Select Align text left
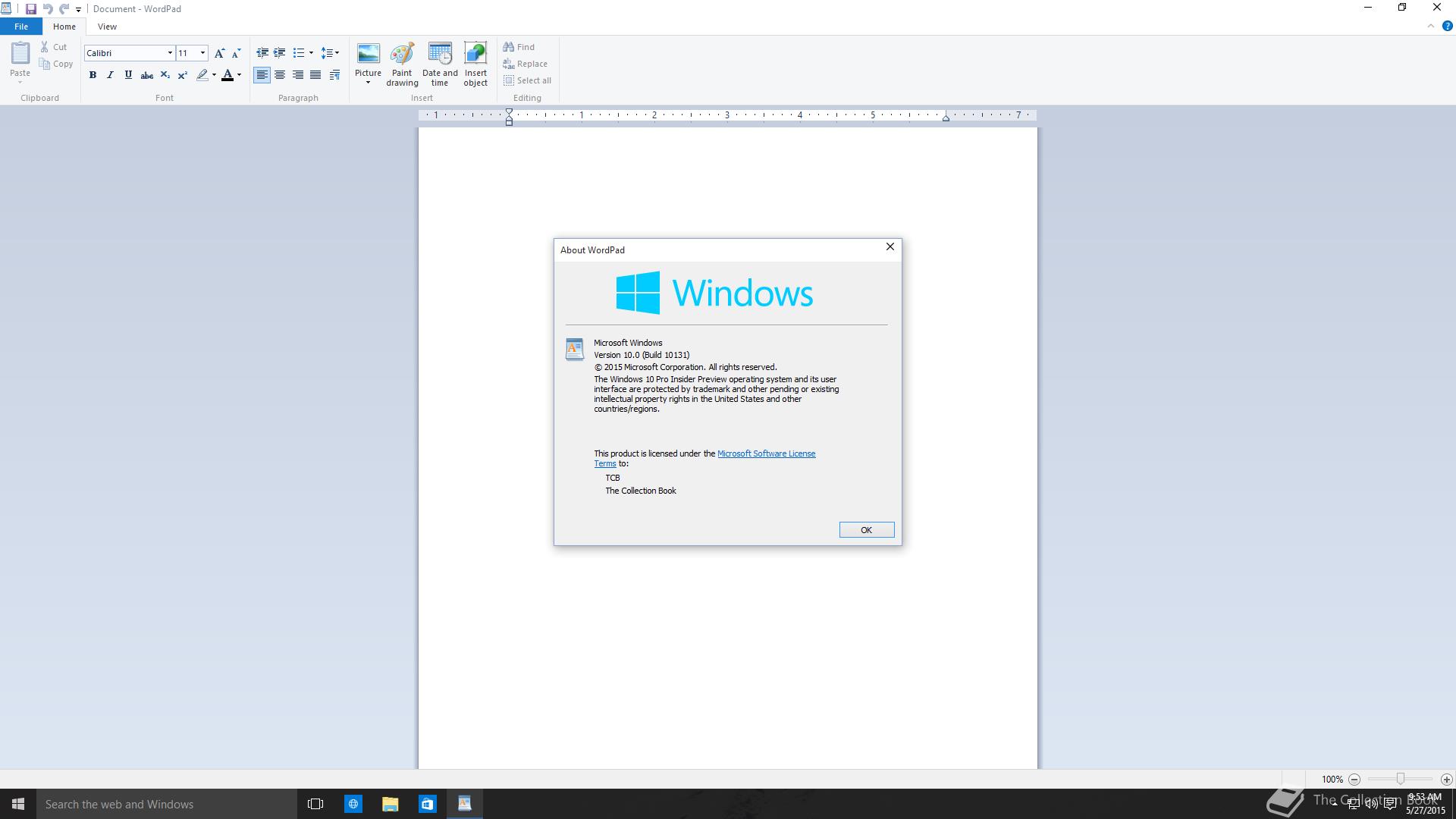 tap(262, 75)
